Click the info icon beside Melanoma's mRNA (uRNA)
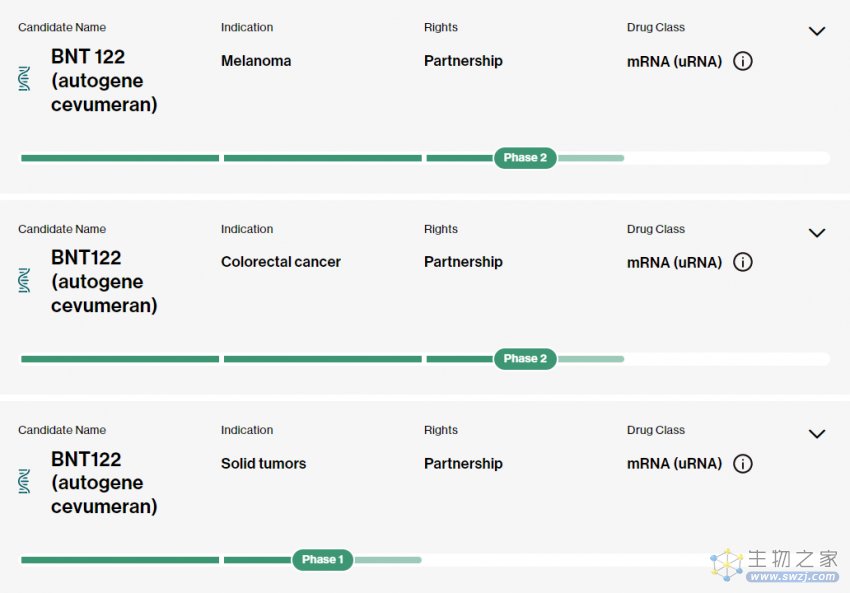850x593 pixels. 743,61
